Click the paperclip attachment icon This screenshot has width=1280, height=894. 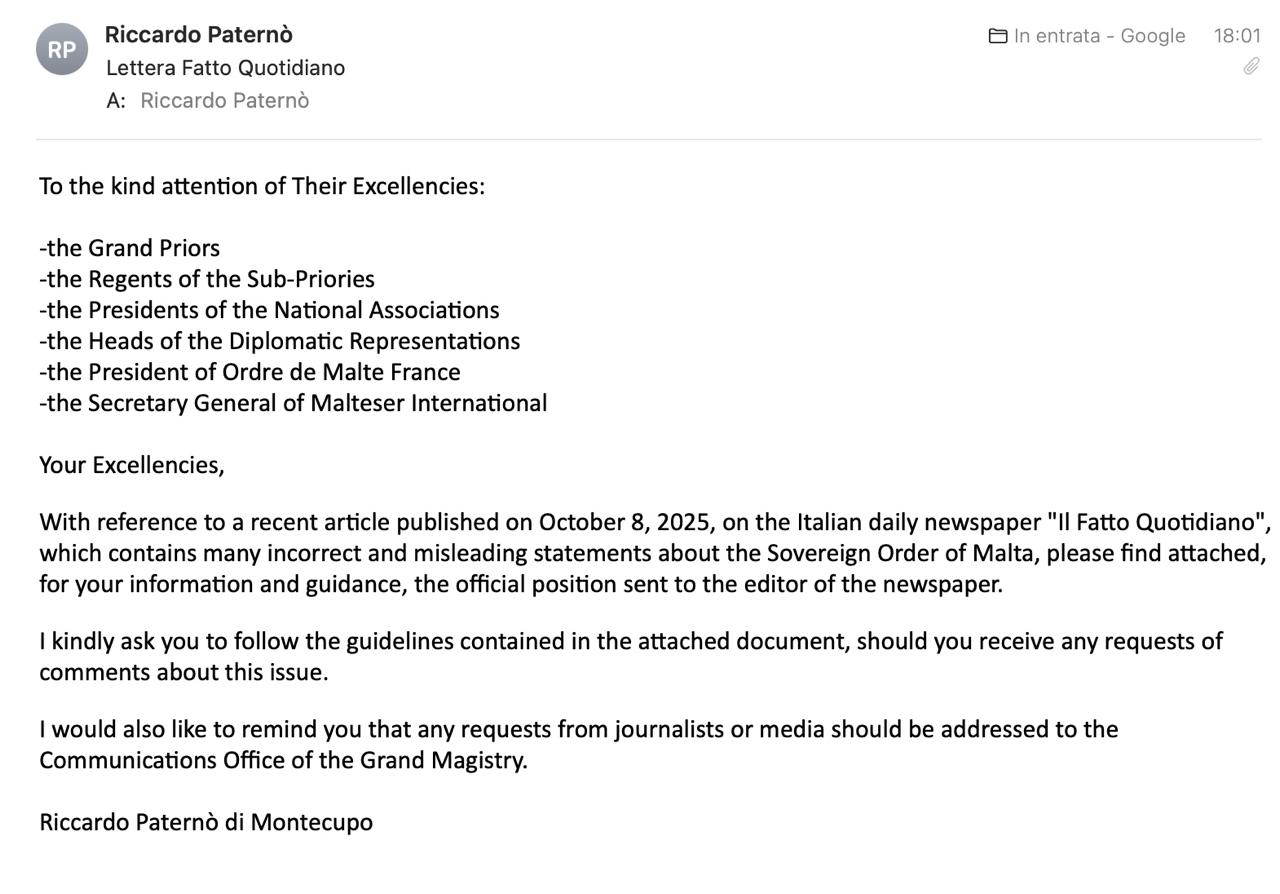tap(1251, 66)
